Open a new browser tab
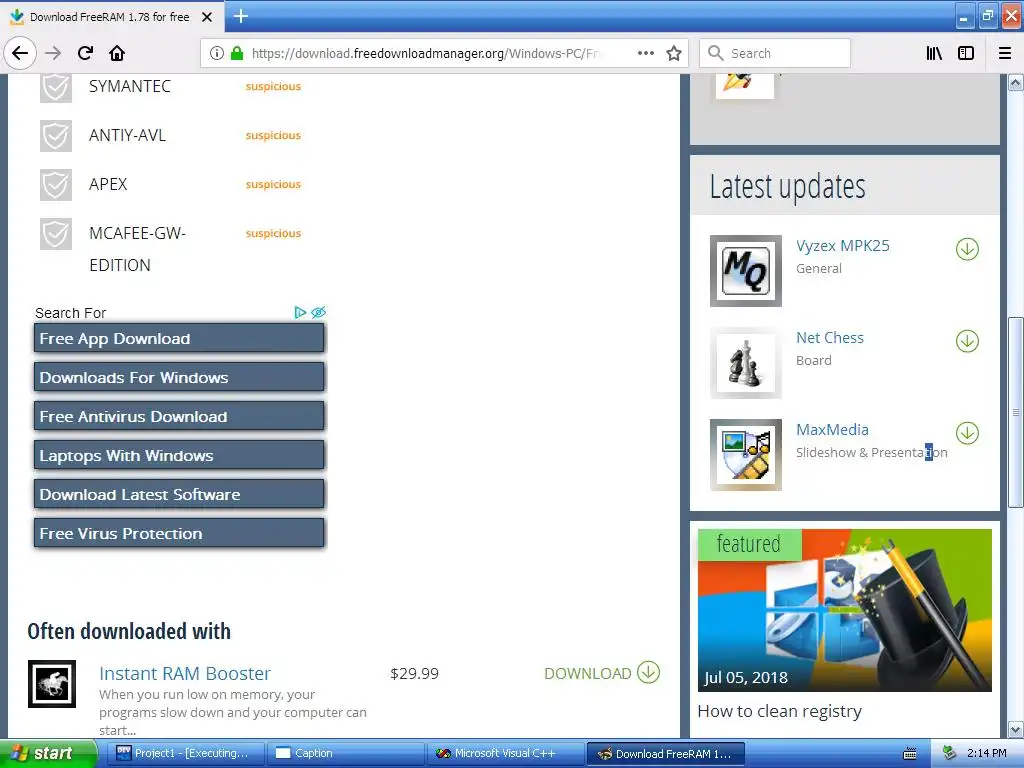1024x768 pixels. coord(241,16)
